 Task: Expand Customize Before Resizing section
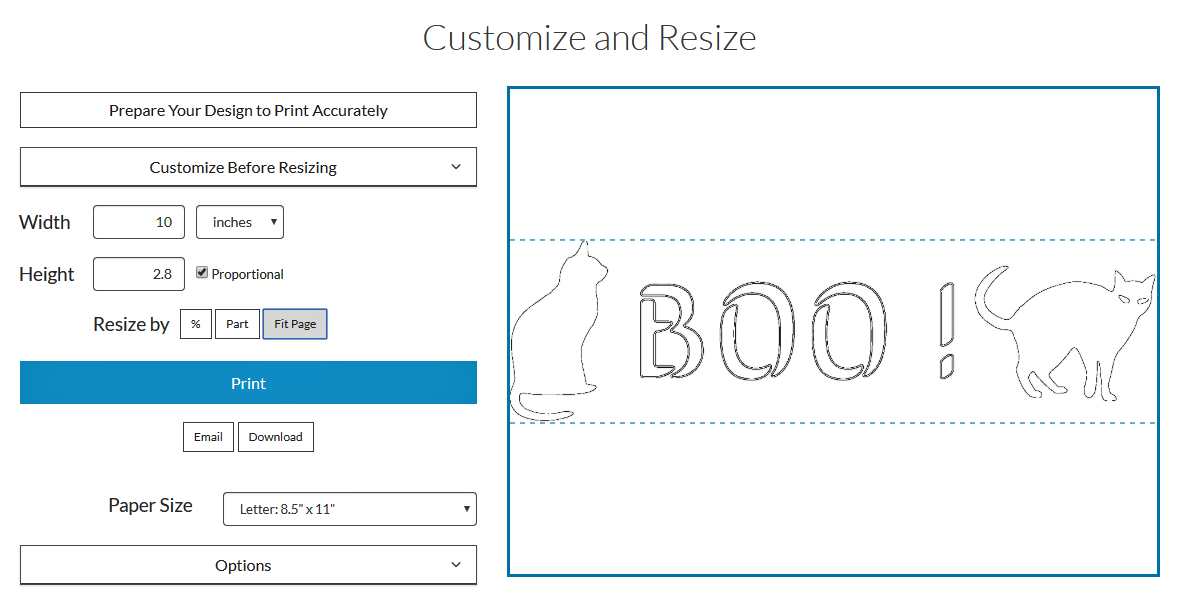point(248,167)
